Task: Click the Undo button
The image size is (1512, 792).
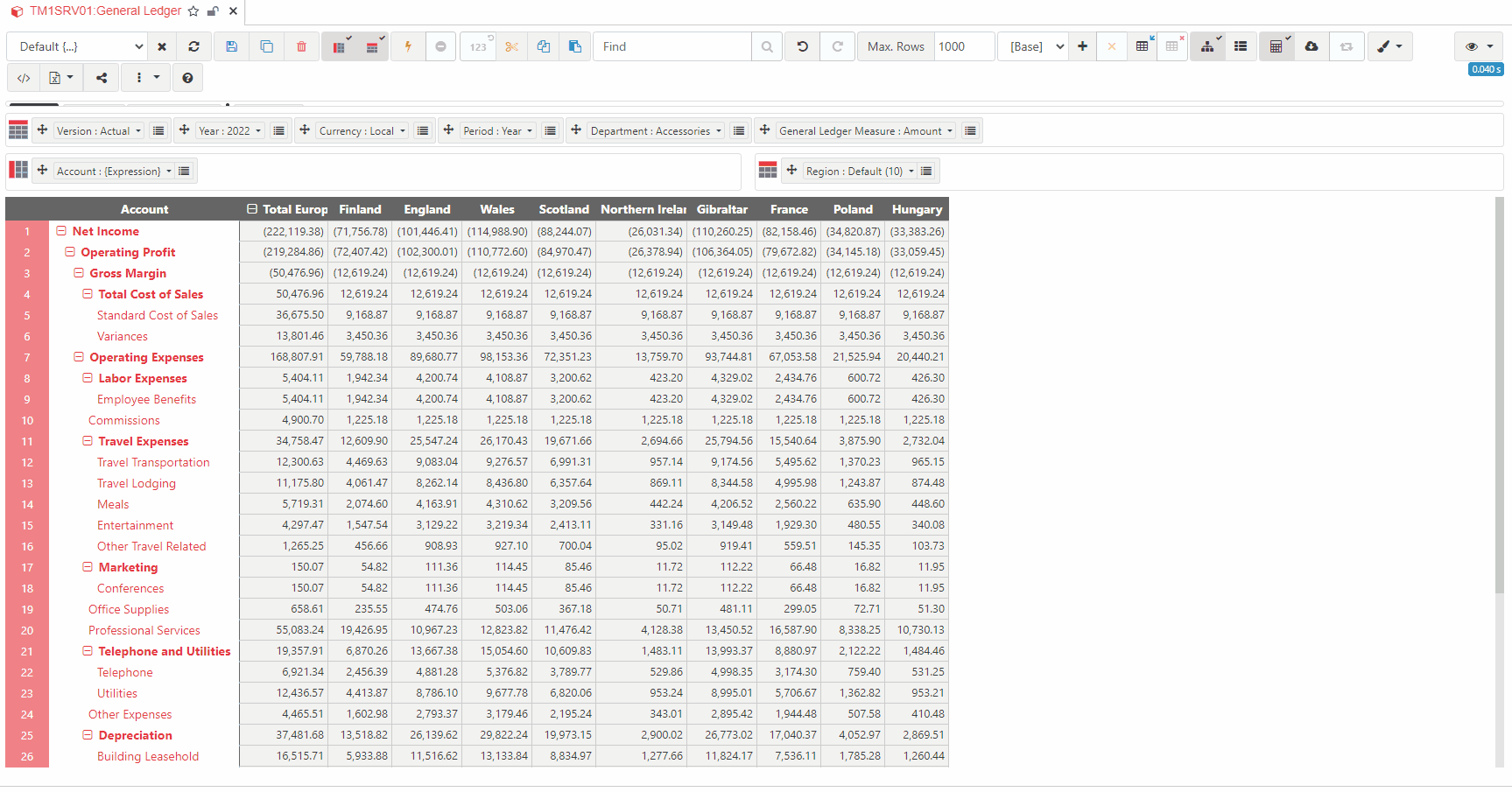Action: pos(802,46)
